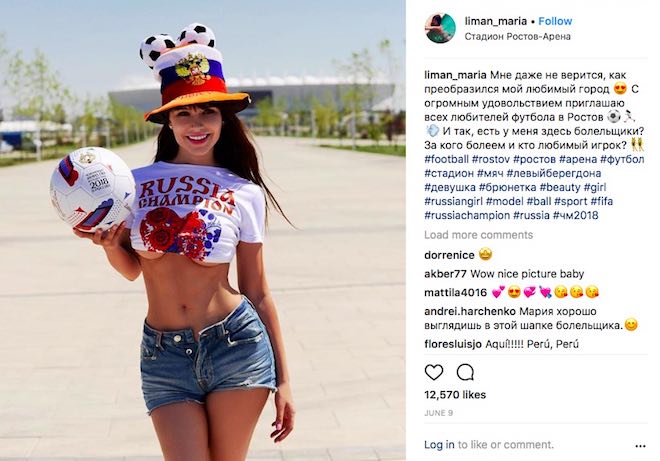Screen dimensions: 660x461
Task: Like the post with heart icon
Action: [434, 373]
